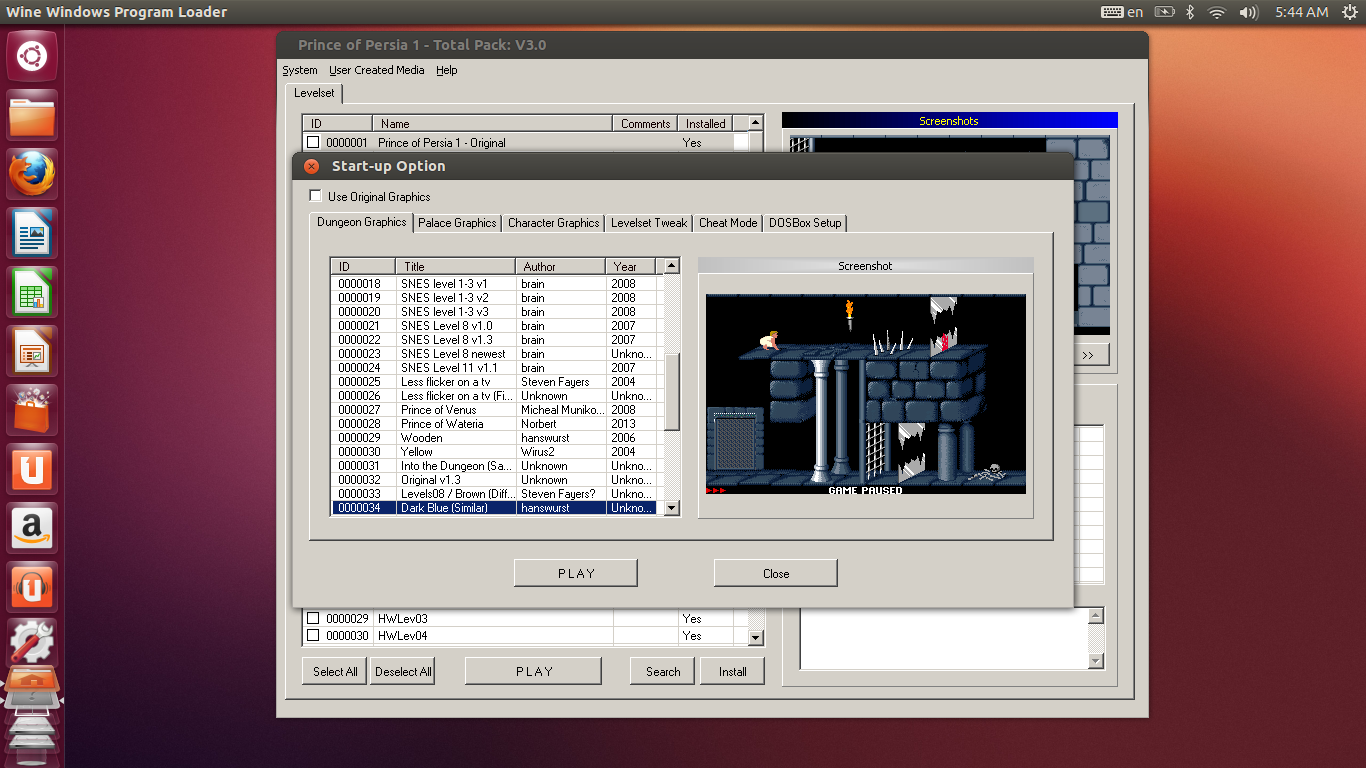Click the Install button

(733, 671)
